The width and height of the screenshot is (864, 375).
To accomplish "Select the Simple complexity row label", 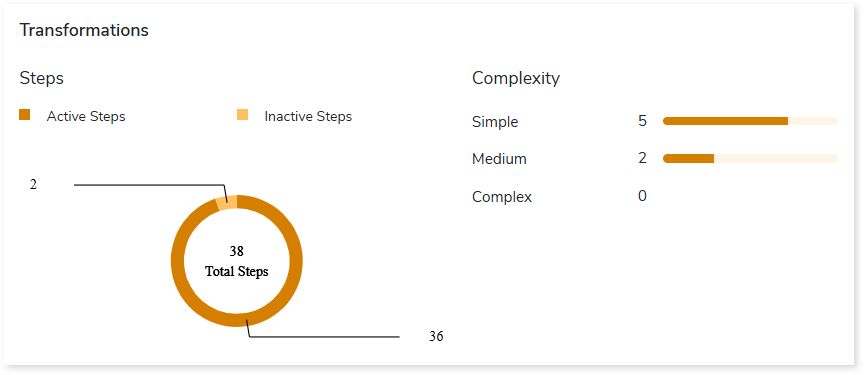I will 495,122.
